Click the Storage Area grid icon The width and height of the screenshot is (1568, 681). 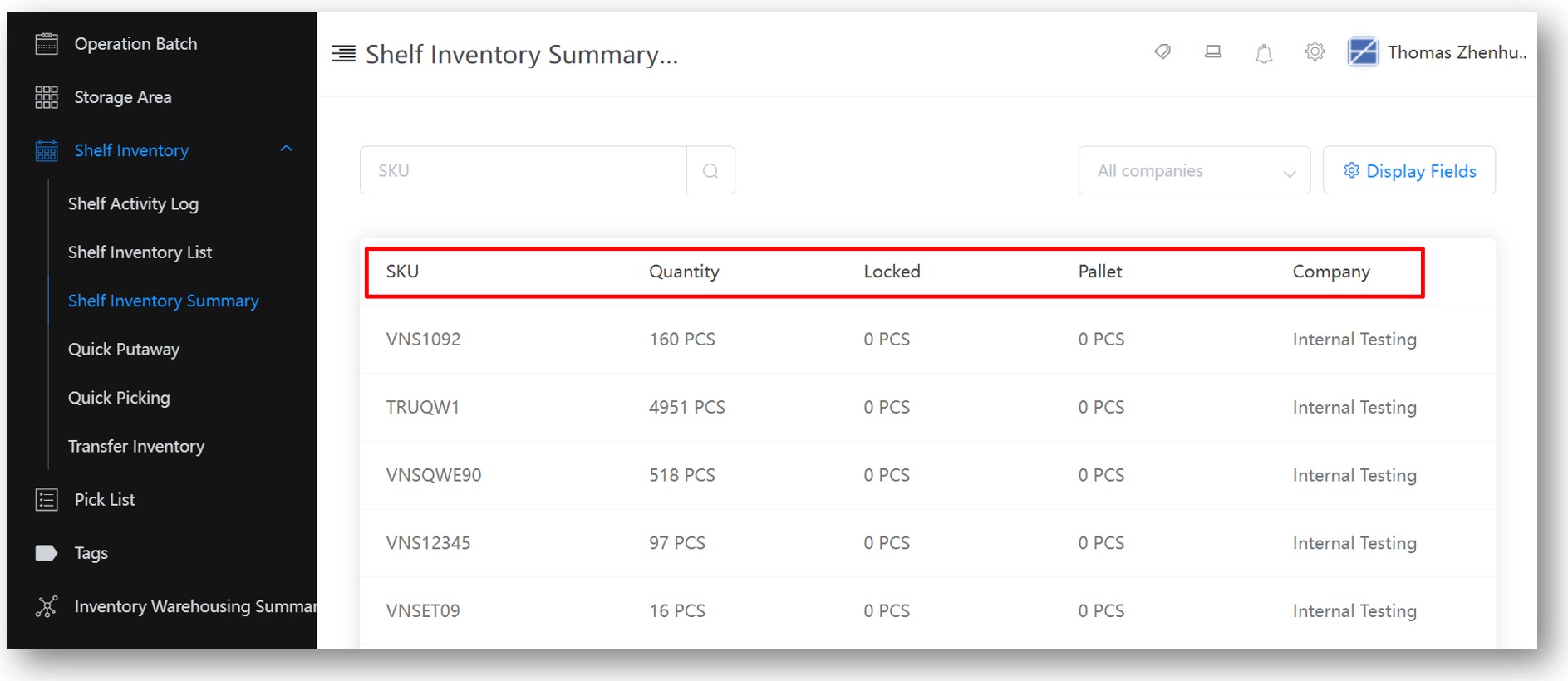(47, 97)
